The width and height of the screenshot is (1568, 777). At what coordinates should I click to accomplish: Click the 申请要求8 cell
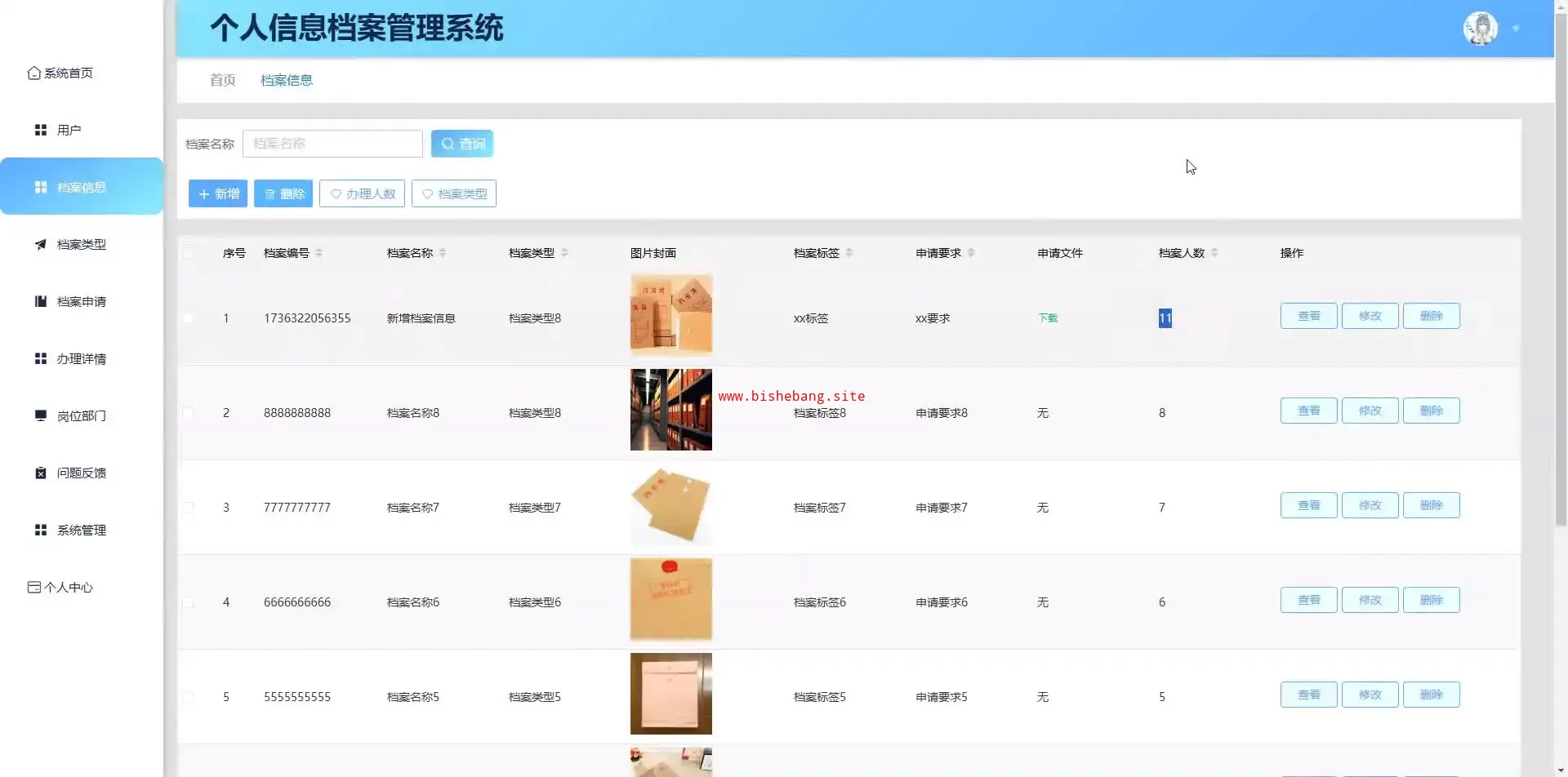pos(942,413)
